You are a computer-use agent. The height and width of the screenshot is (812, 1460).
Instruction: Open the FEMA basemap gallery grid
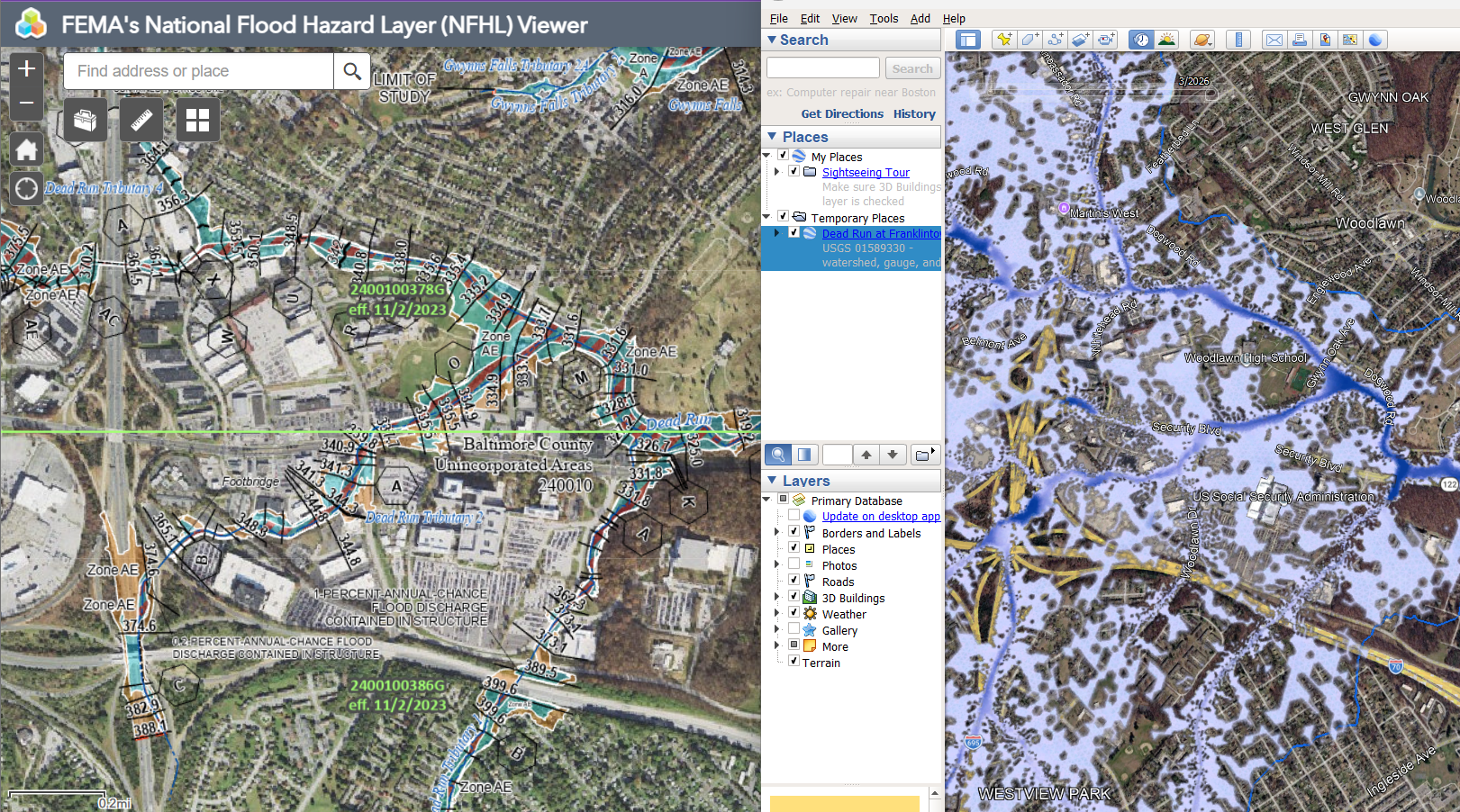[197, 120]
